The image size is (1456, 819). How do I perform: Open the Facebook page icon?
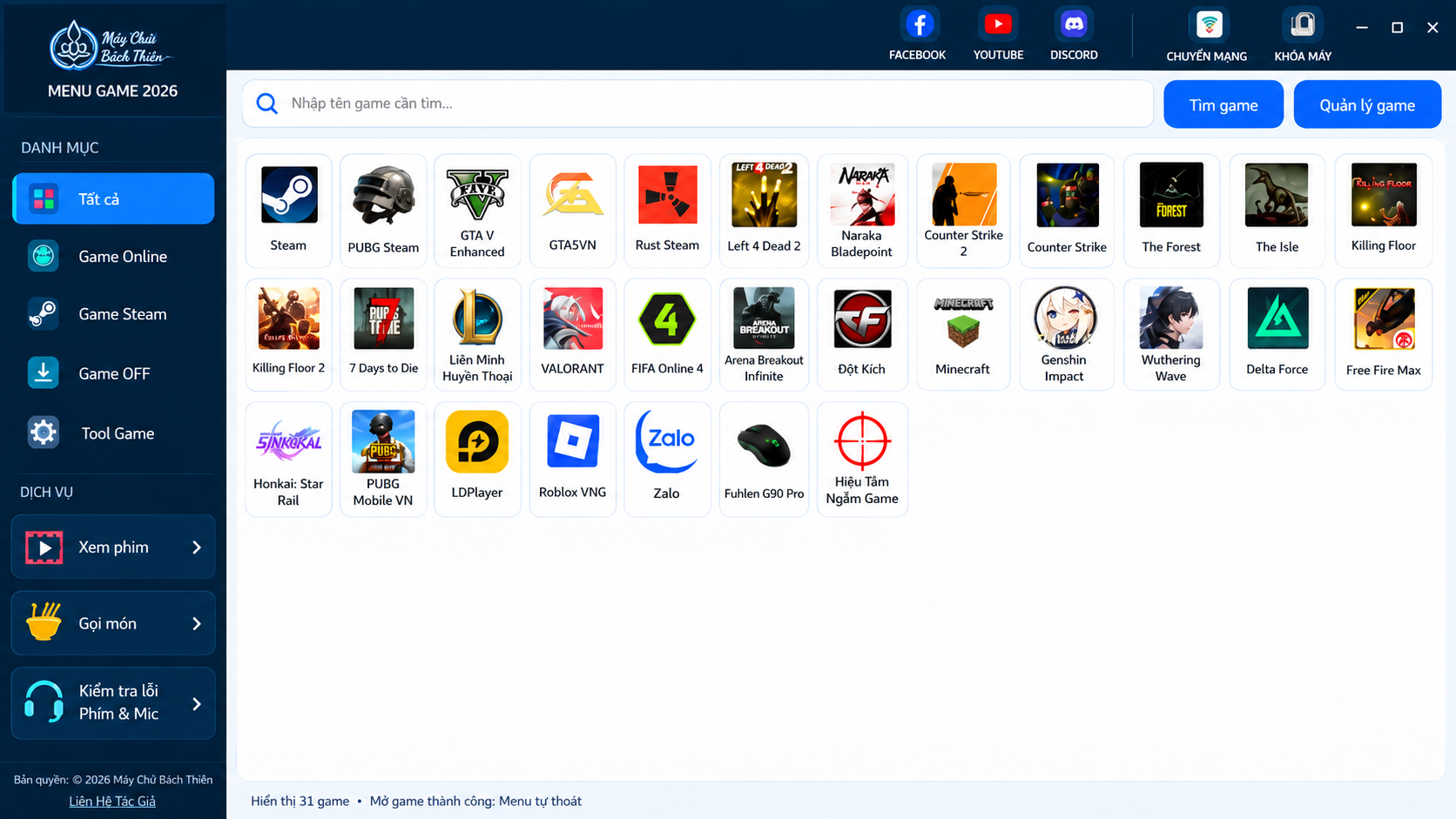point(919,25)
